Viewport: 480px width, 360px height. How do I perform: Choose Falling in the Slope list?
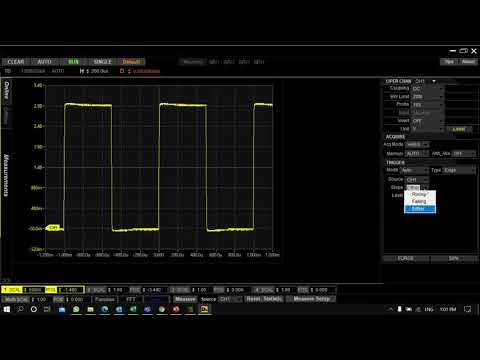[x=420, y=201]
